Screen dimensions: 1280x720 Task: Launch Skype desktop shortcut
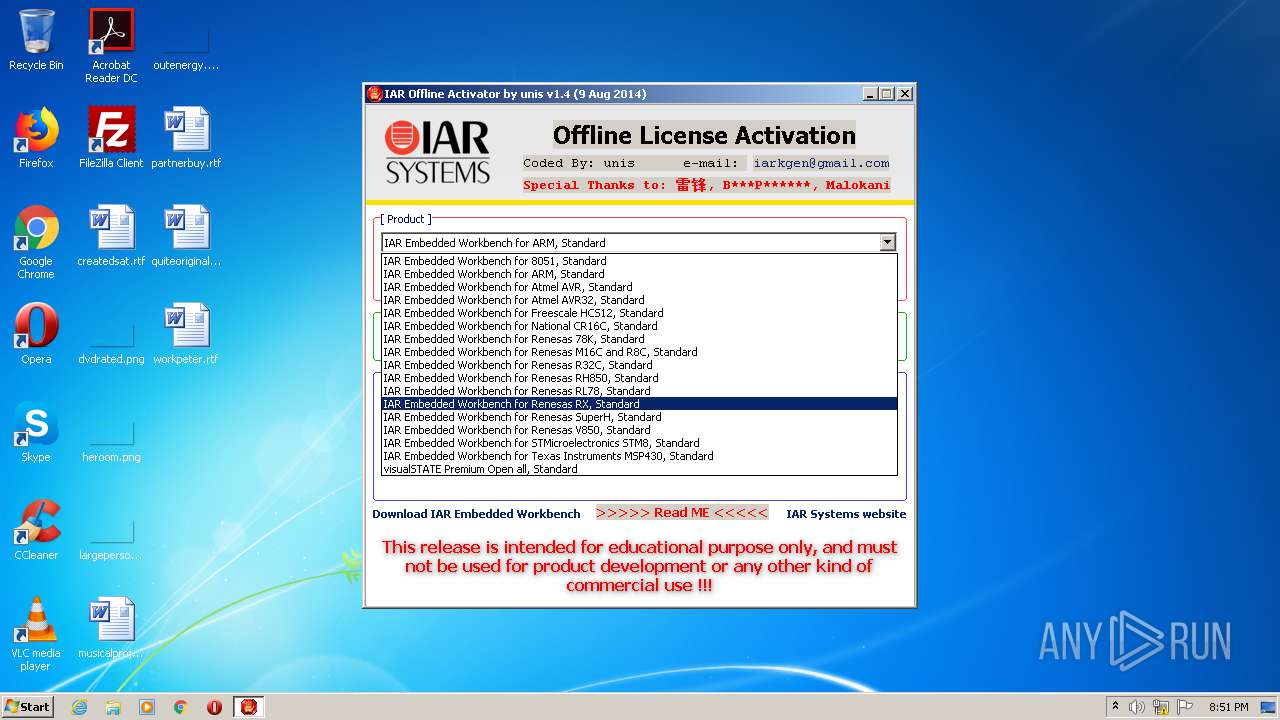click(36, 432)
